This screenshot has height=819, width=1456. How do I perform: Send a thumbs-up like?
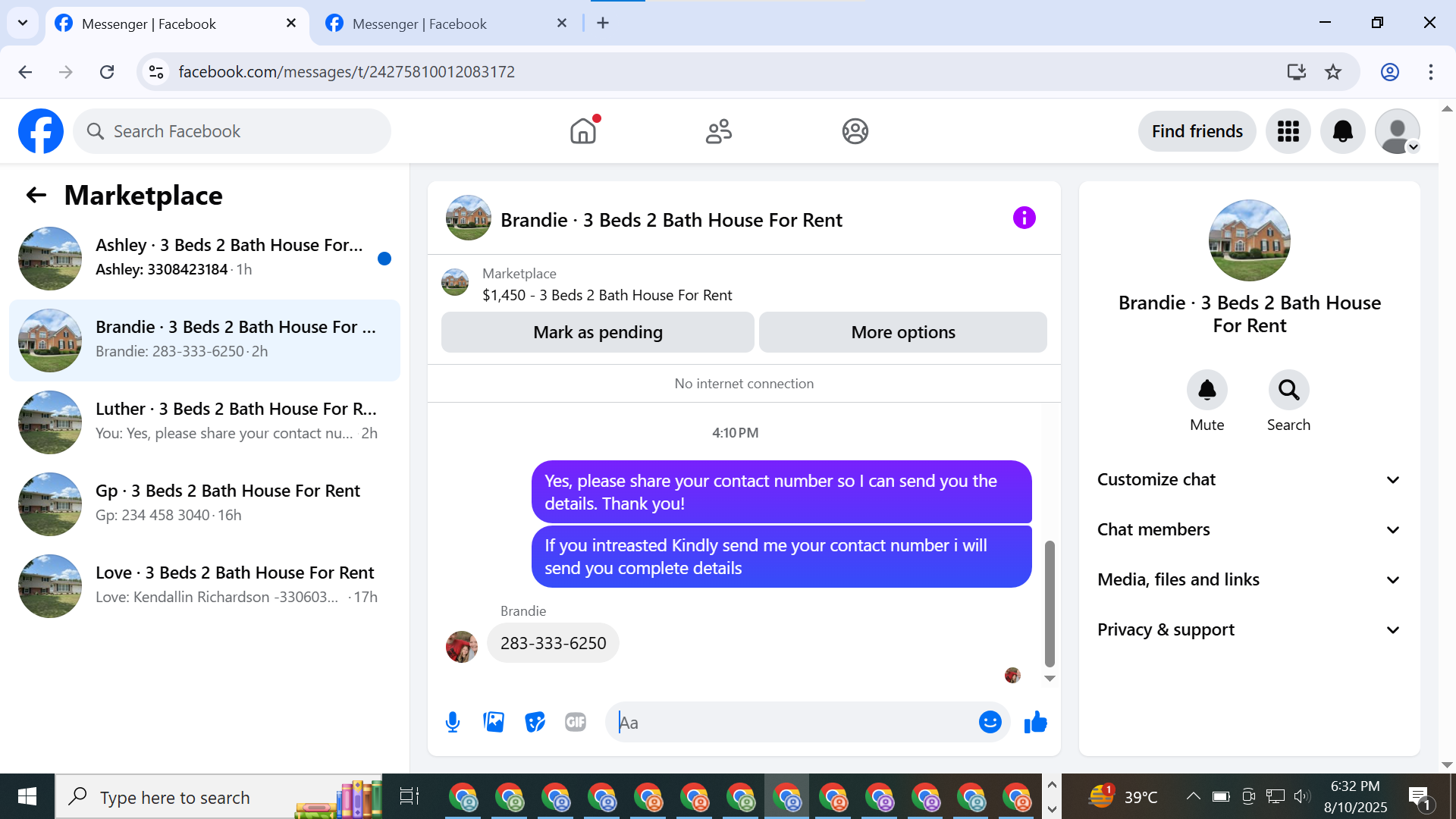click(x=1035, y=723)
